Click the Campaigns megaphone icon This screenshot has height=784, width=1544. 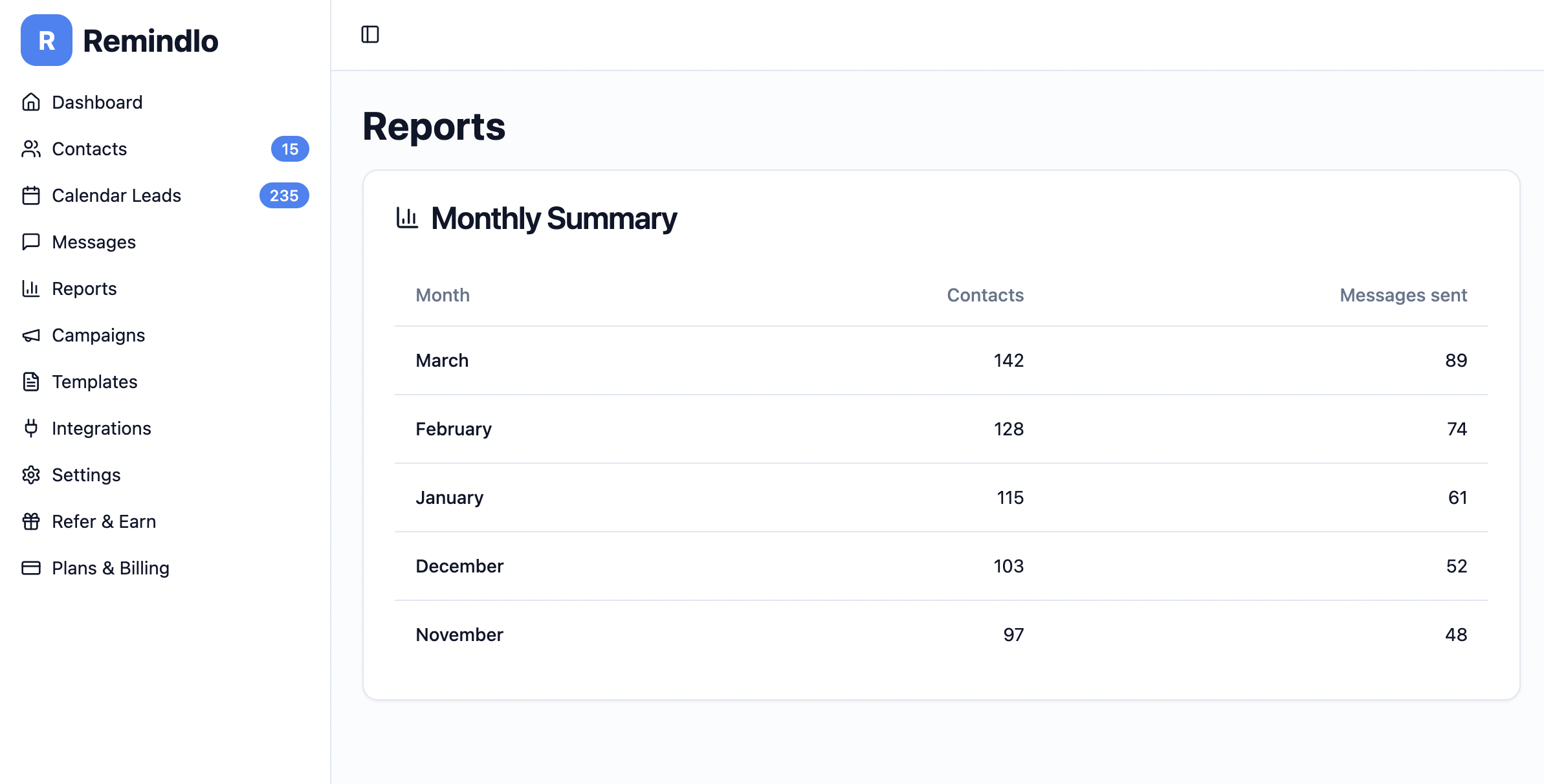(x=31, y=335)
